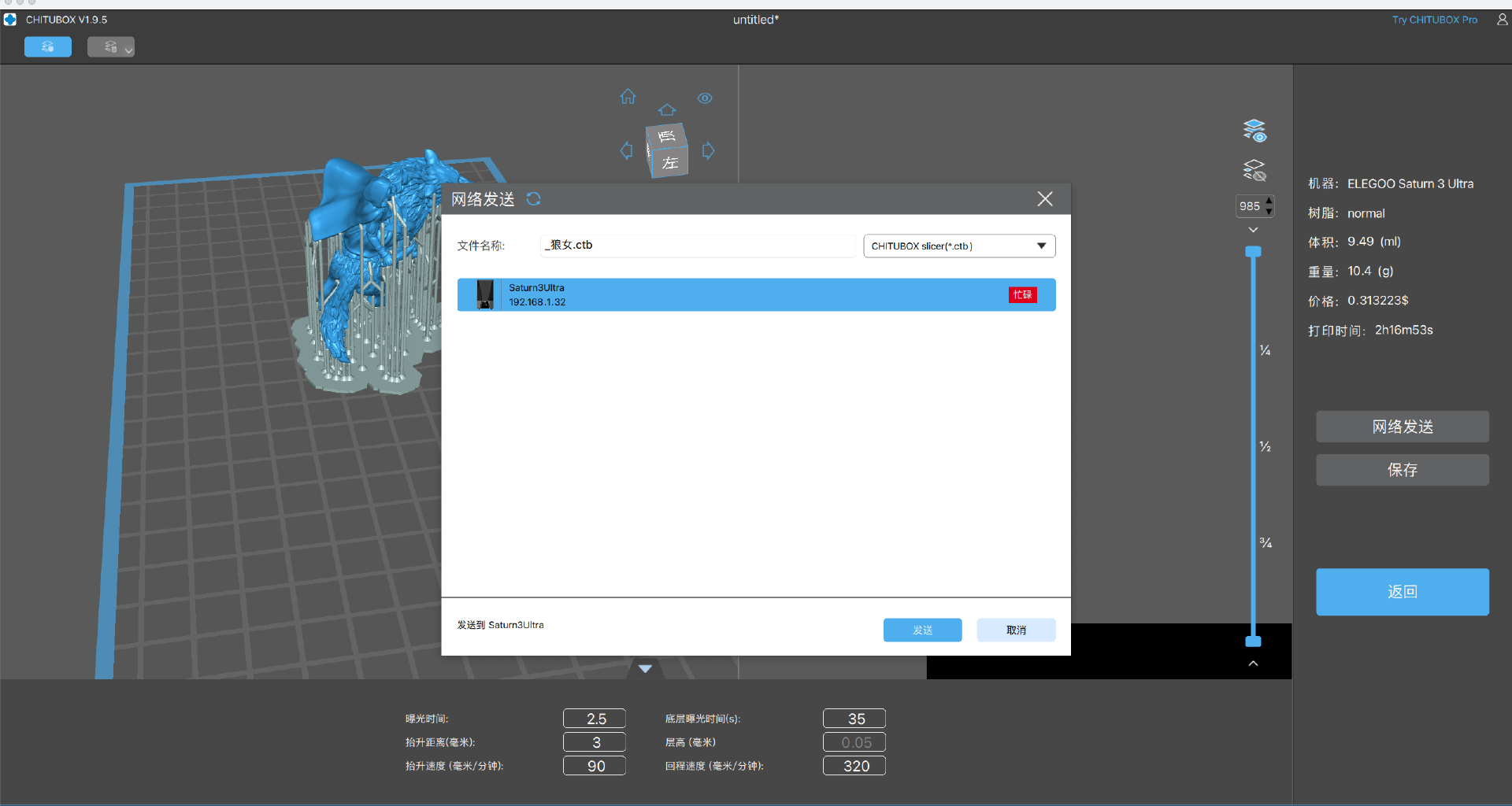The image size is (1512, 806).
Task: Click the 发送 send button
Action: click(922, 630)
